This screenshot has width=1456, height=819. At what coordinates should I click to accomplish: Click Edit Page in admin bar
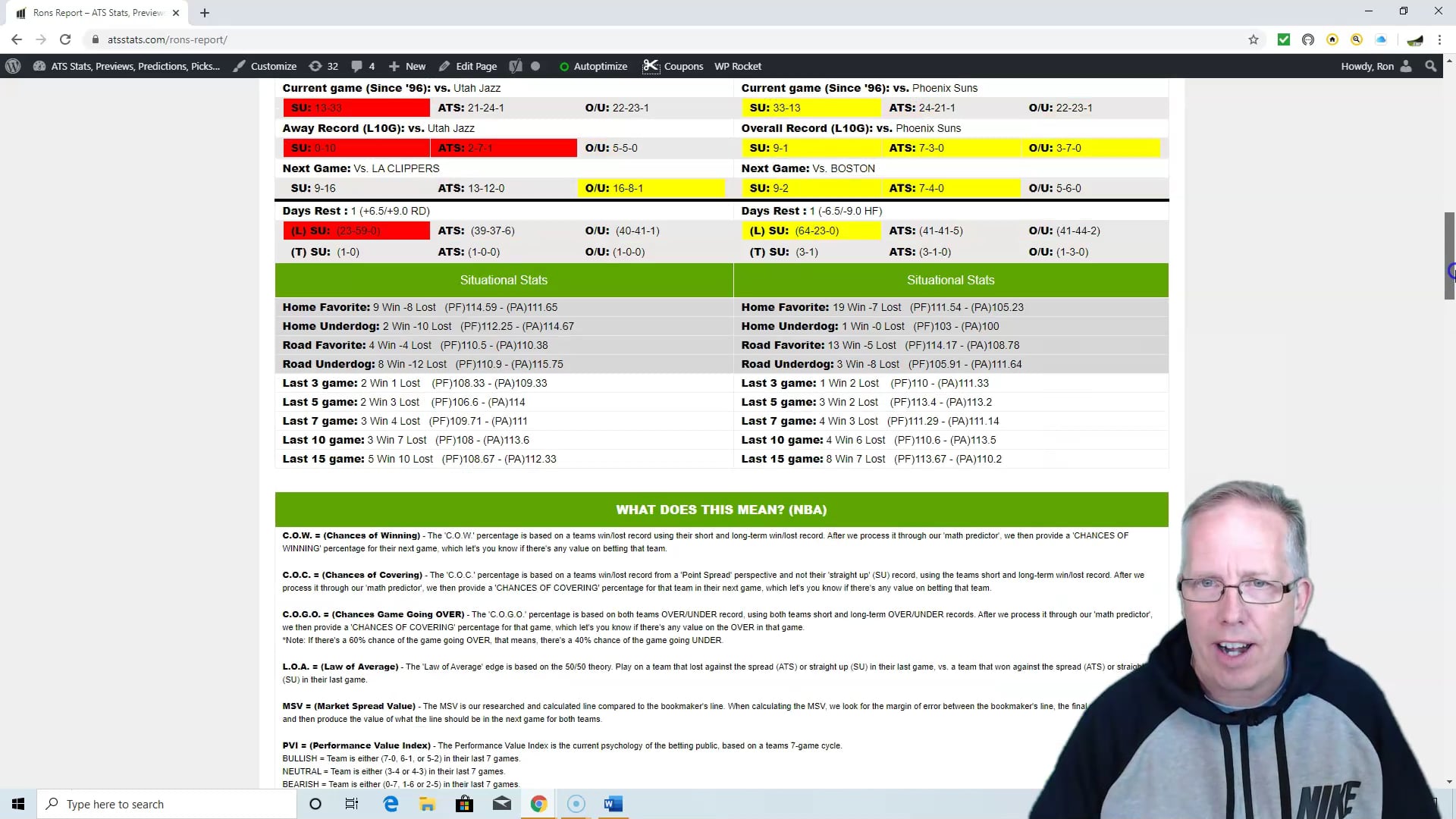click(468, 66)
